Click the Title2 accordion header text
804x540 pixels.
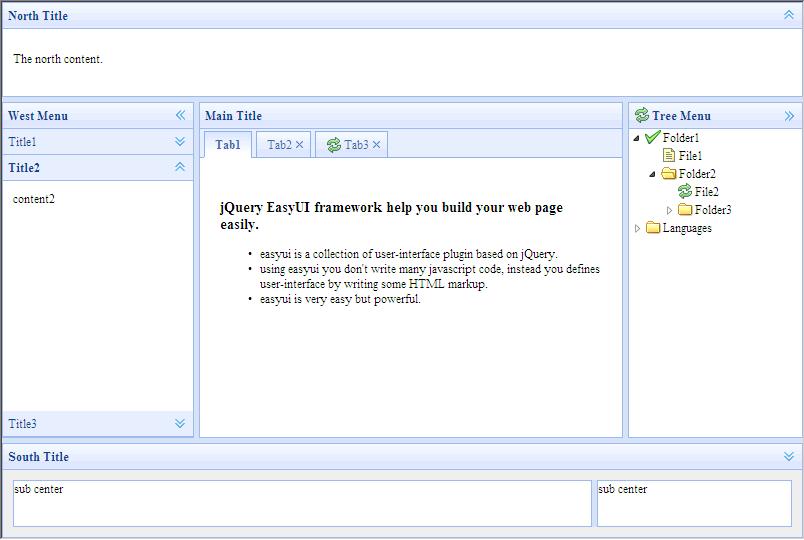click(x=24, y=168)
